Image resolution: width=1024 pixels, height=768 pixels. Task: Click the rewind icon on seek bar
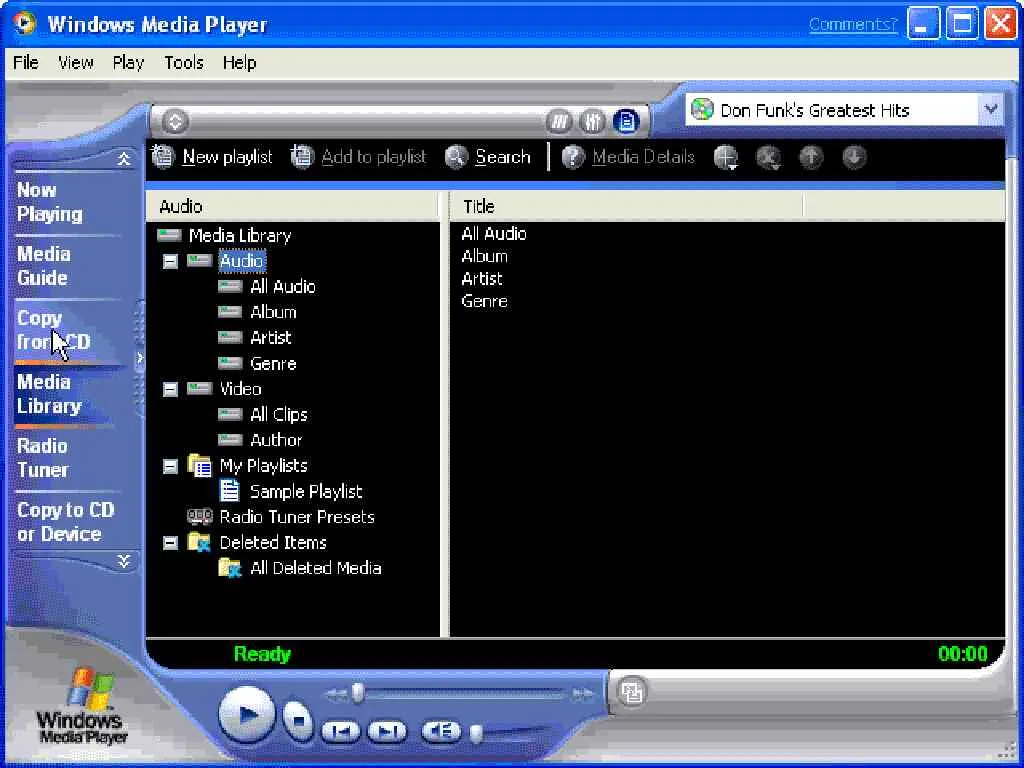coord(336,694)
